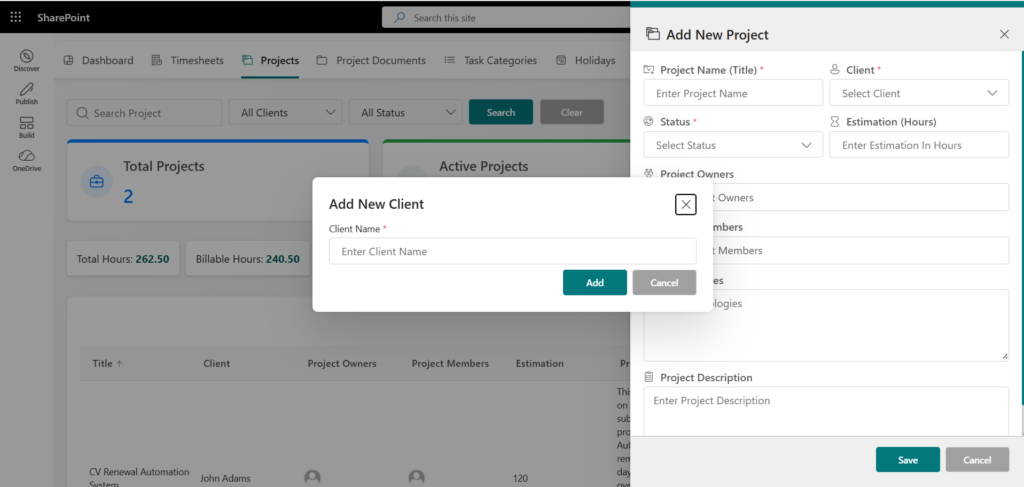Focus the Enter Client Name field
This screenshot has width=1024, height=487.
coord(513,251)
